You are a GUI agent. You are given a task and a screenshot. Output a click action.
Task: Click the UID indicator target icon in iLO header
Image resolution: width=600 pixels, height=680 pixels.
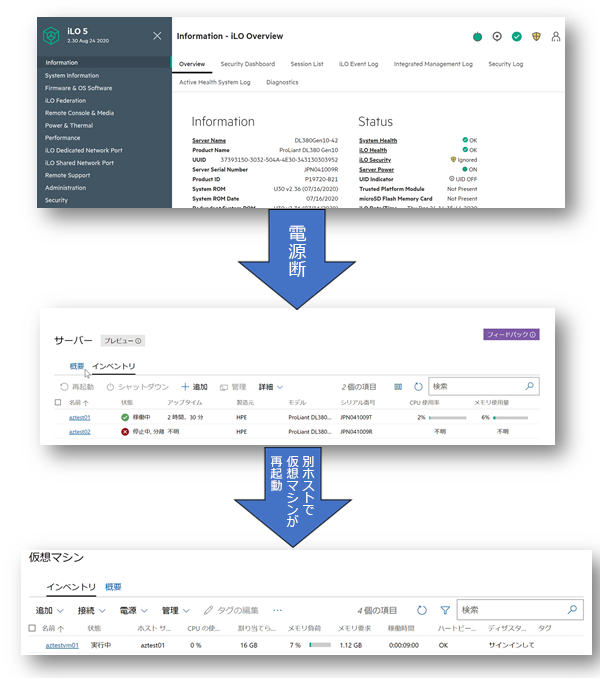coord(497,37)
